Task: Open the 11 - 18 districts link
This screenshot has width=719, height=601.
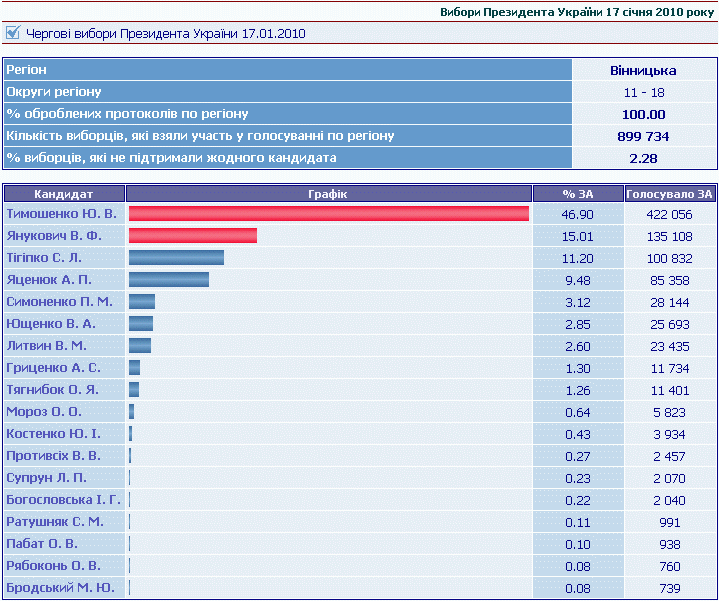Action: (642, 92)
